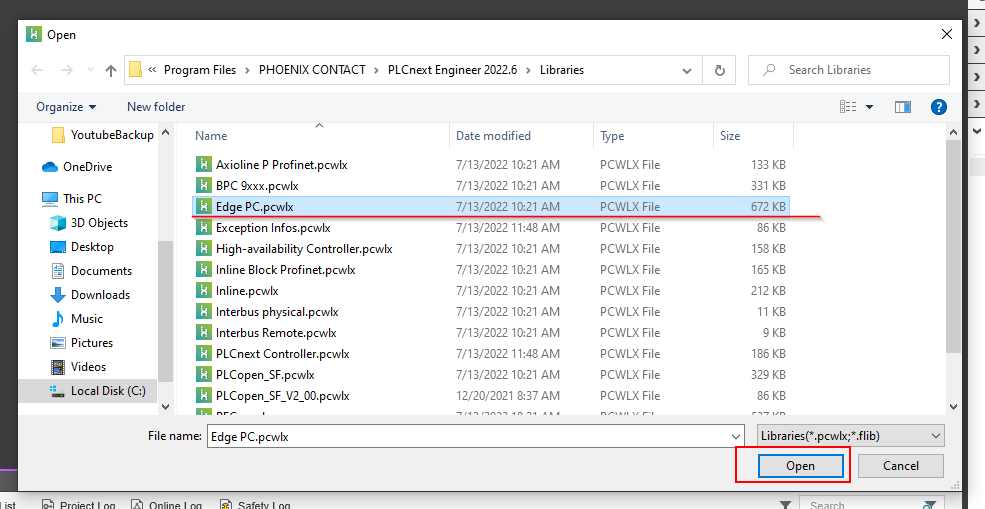
Task: Cancel the Open dialog
Action: coord(901,466)
